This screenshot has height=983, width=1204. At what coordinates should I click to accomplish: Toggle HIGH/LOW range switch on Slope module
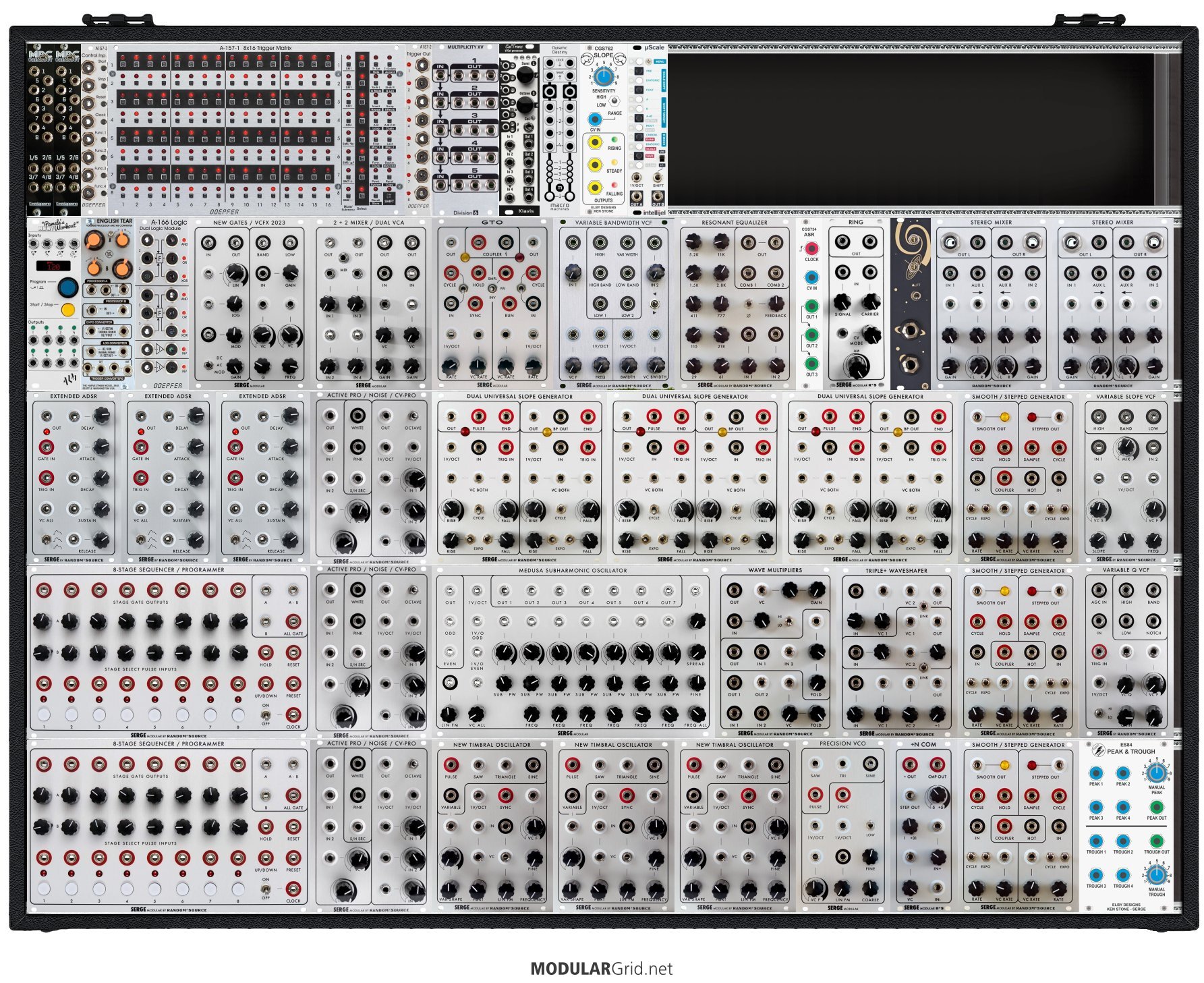click(x=614, y=101)
